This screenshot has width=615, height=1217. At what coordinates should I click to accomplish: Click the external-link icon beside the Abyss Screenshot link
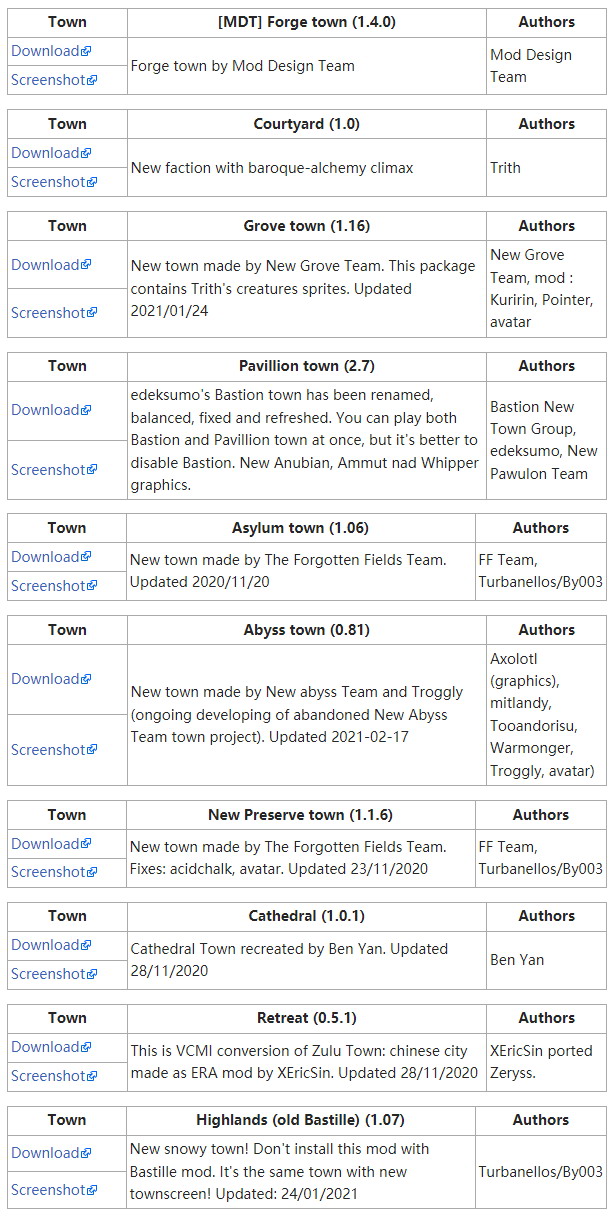pos(93,750)
